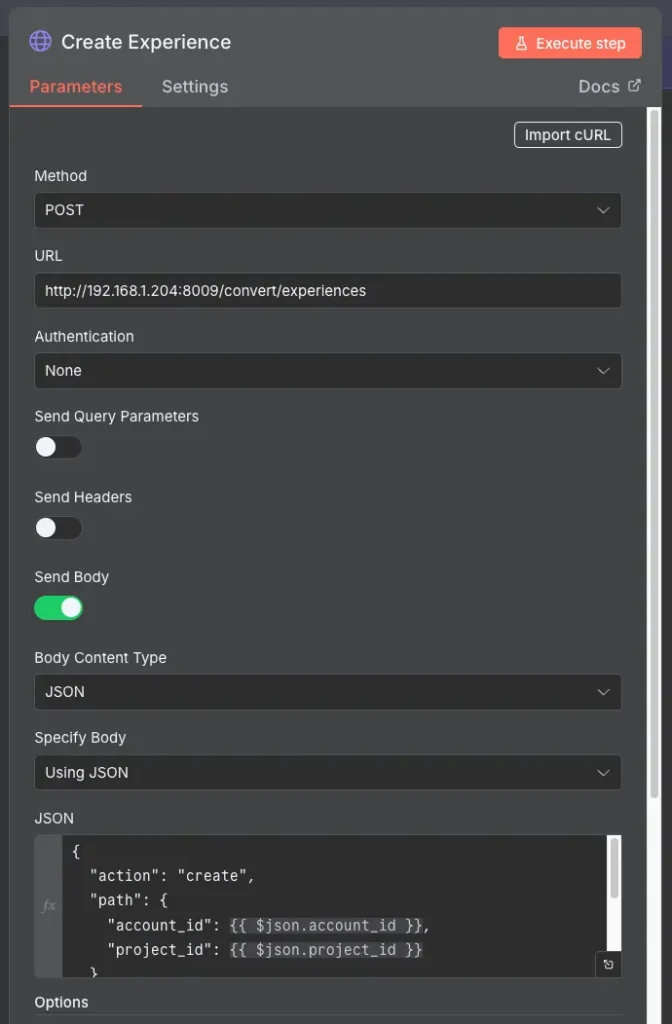The height and width of the screenshot is (1024, 672).
Task: Click the globe HTTP node icon
Action: [x=40, y=41]
